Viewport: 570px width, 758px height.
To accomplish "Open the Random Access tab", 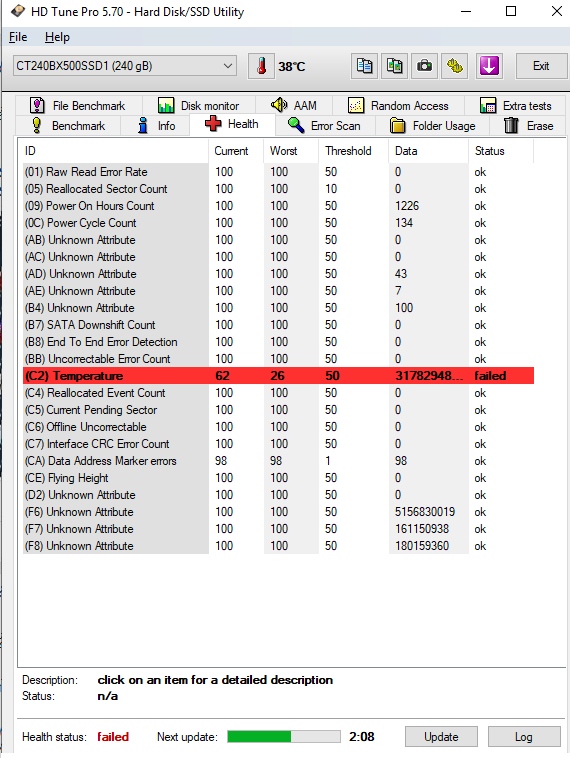I will 398,105.
